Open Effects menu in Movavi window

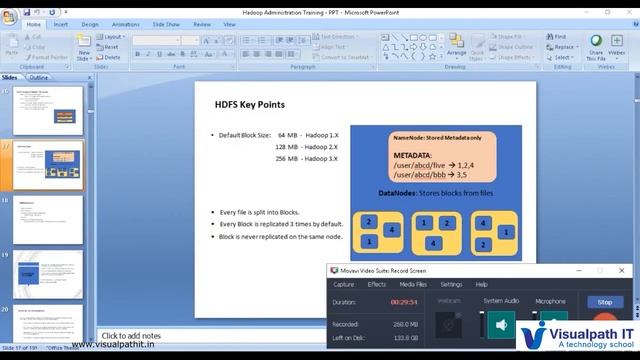376,284
